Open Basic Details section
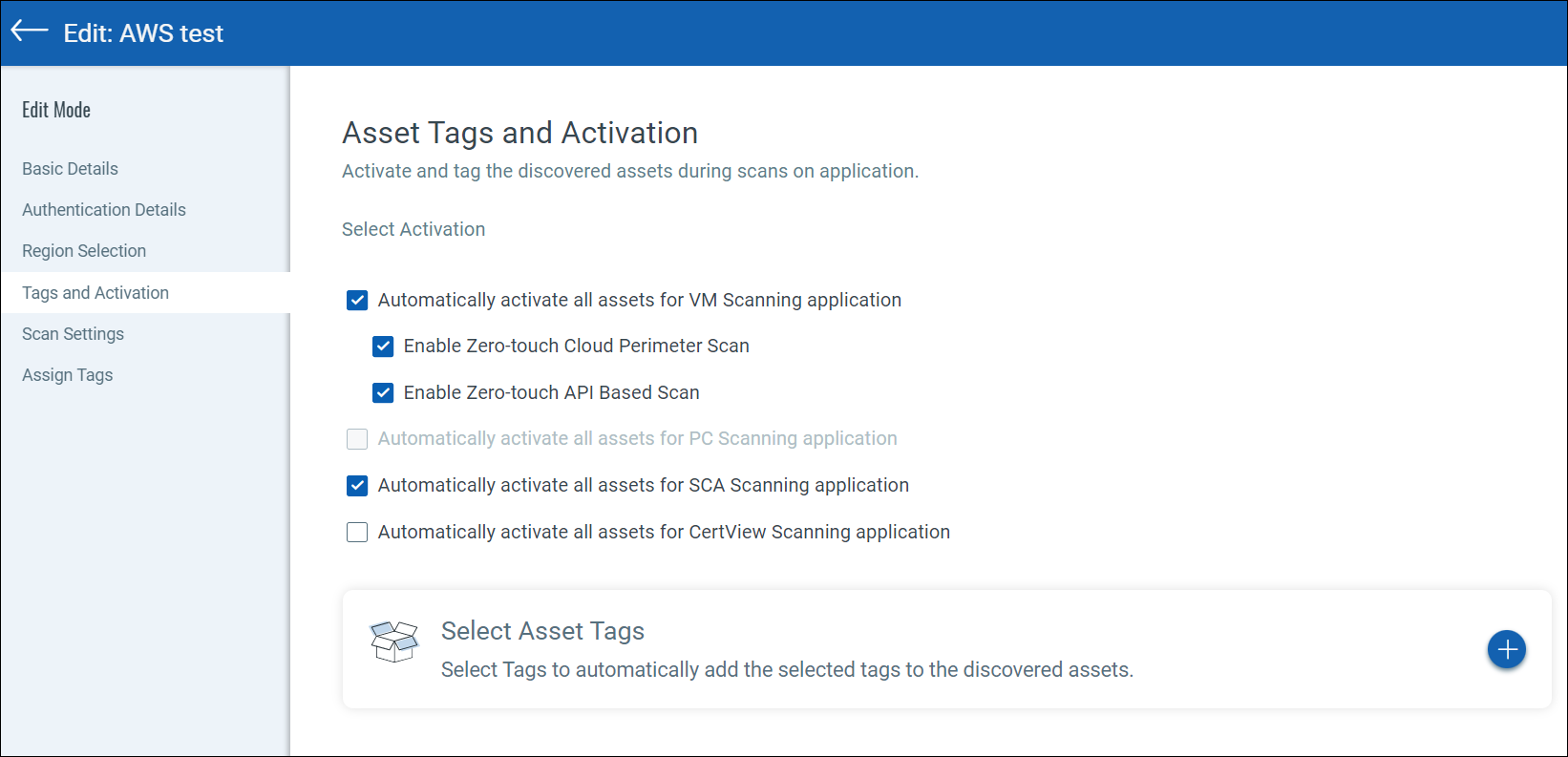Image resolution: width=1568 pixels, height=757 pixels. coord(71,169)
